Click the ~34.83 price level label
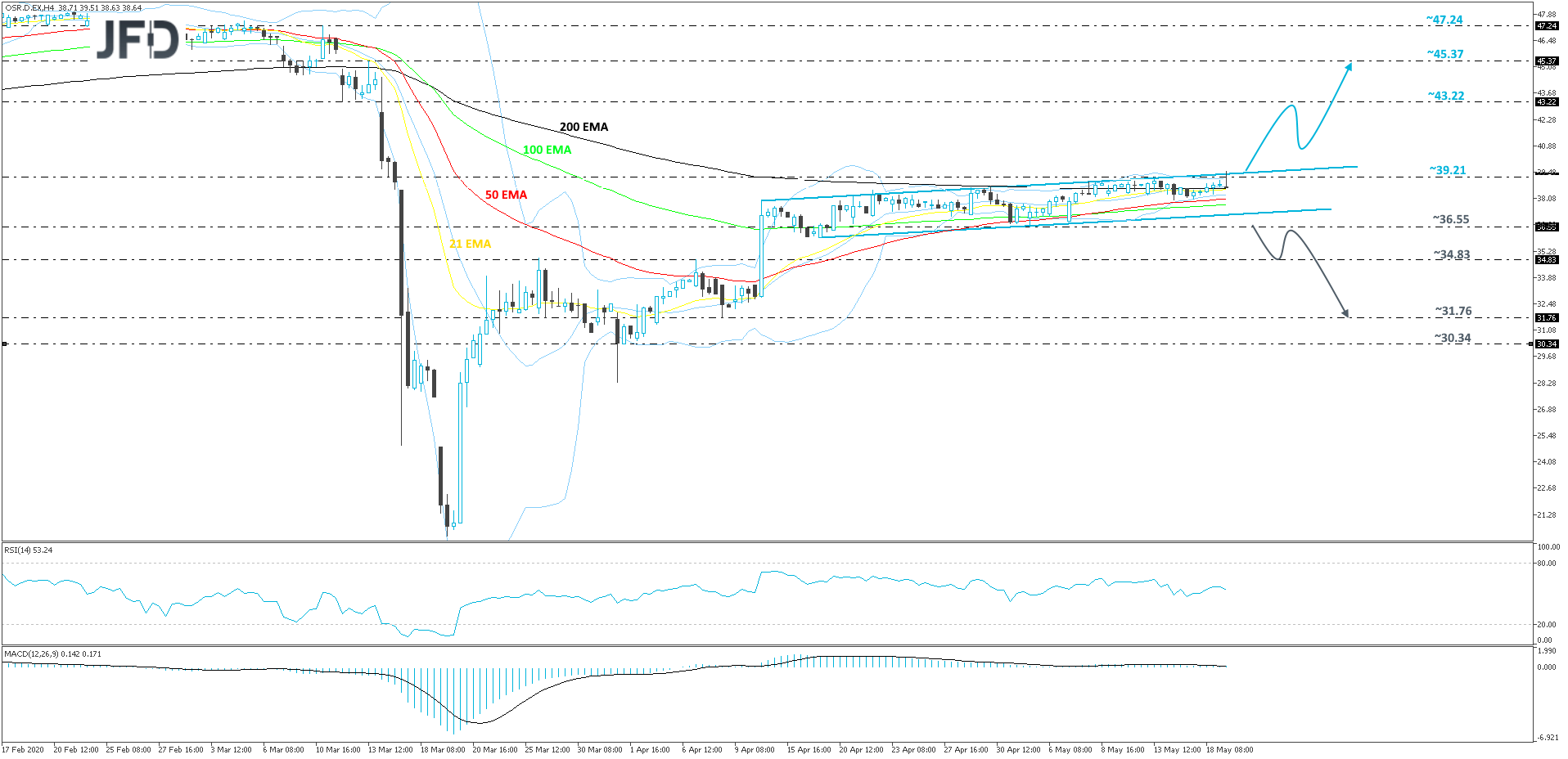 1452,254
